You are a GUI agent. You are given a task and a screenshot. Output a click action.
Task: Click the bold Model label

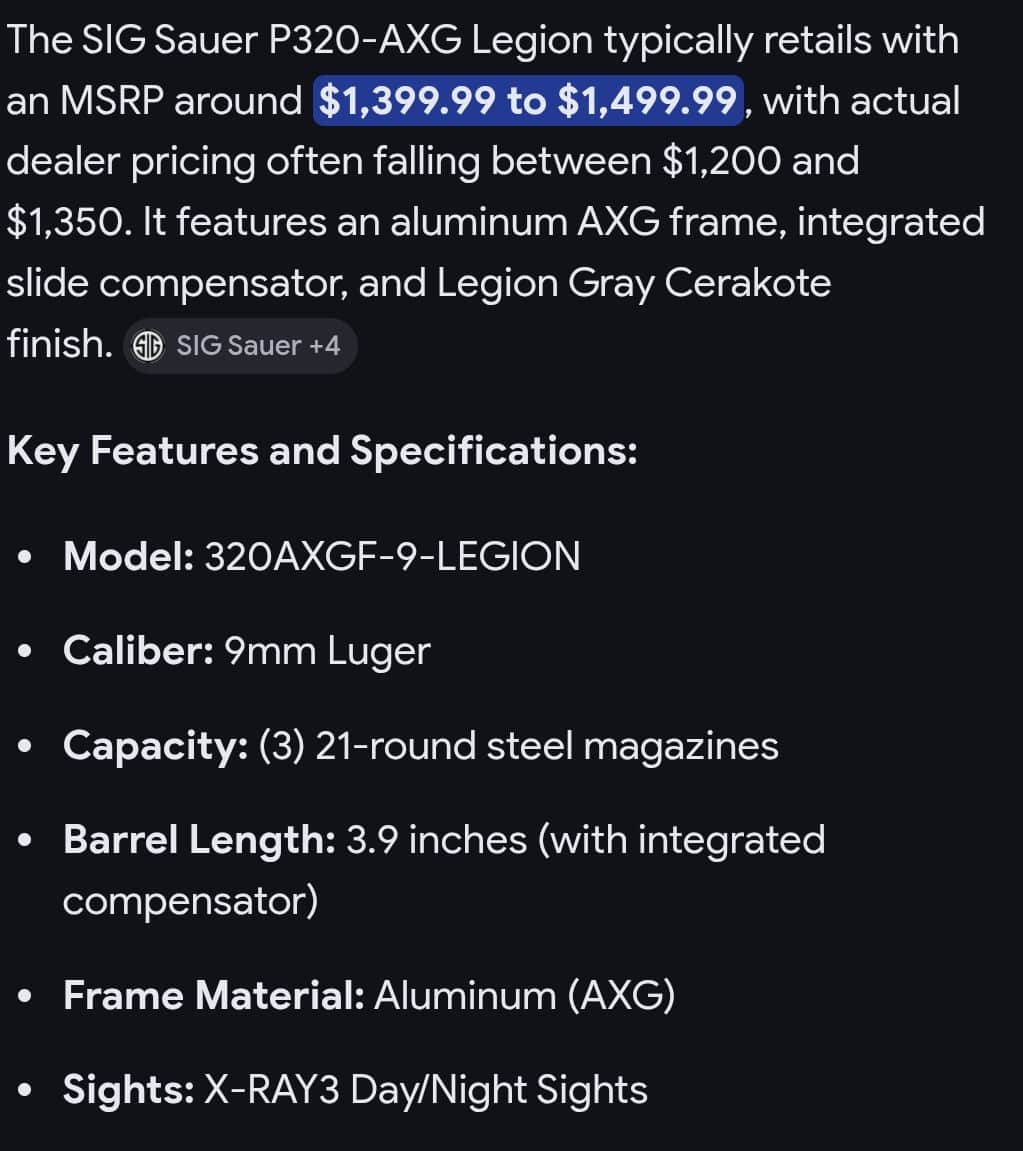pos(128,556)
